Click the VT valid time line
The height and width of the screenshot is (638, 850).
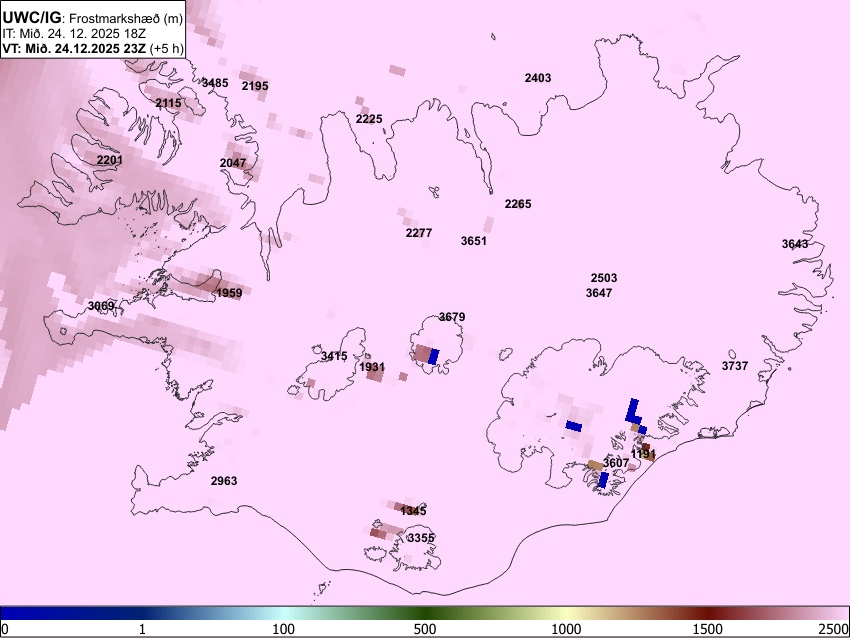93,48
